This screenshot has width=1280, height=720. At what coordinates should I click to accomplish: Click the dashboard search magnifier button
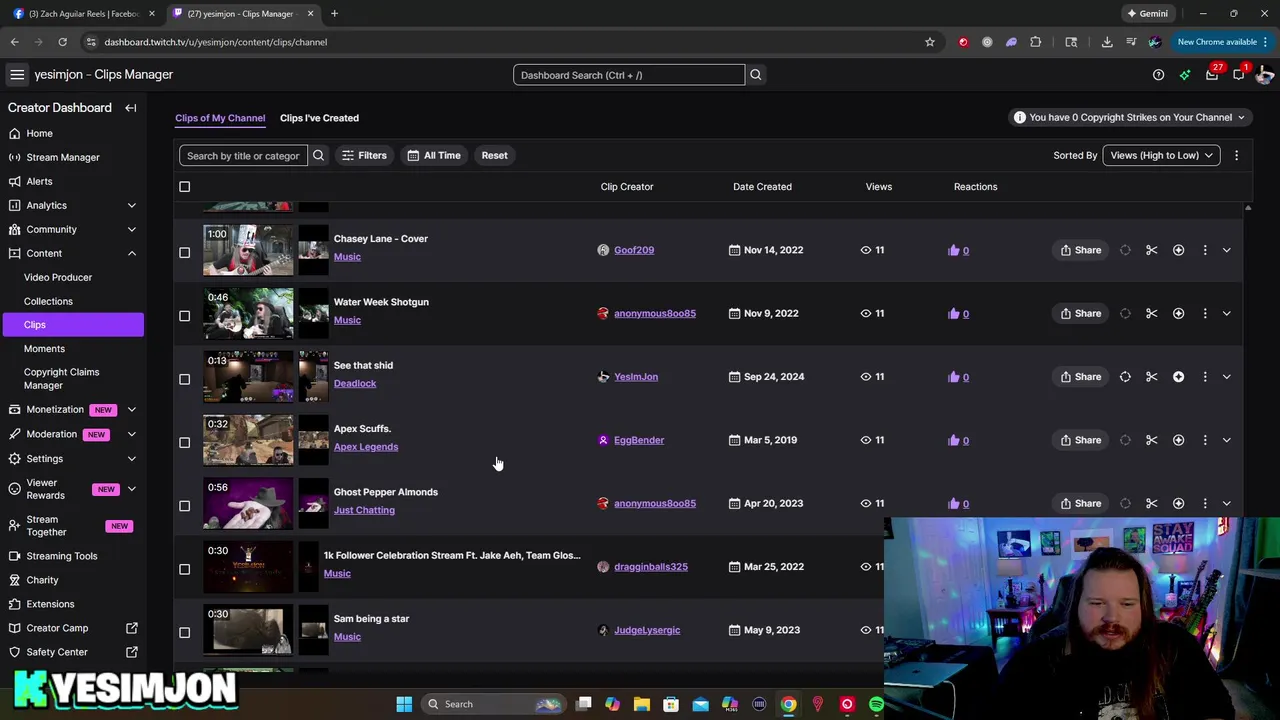tap(756, 75)
